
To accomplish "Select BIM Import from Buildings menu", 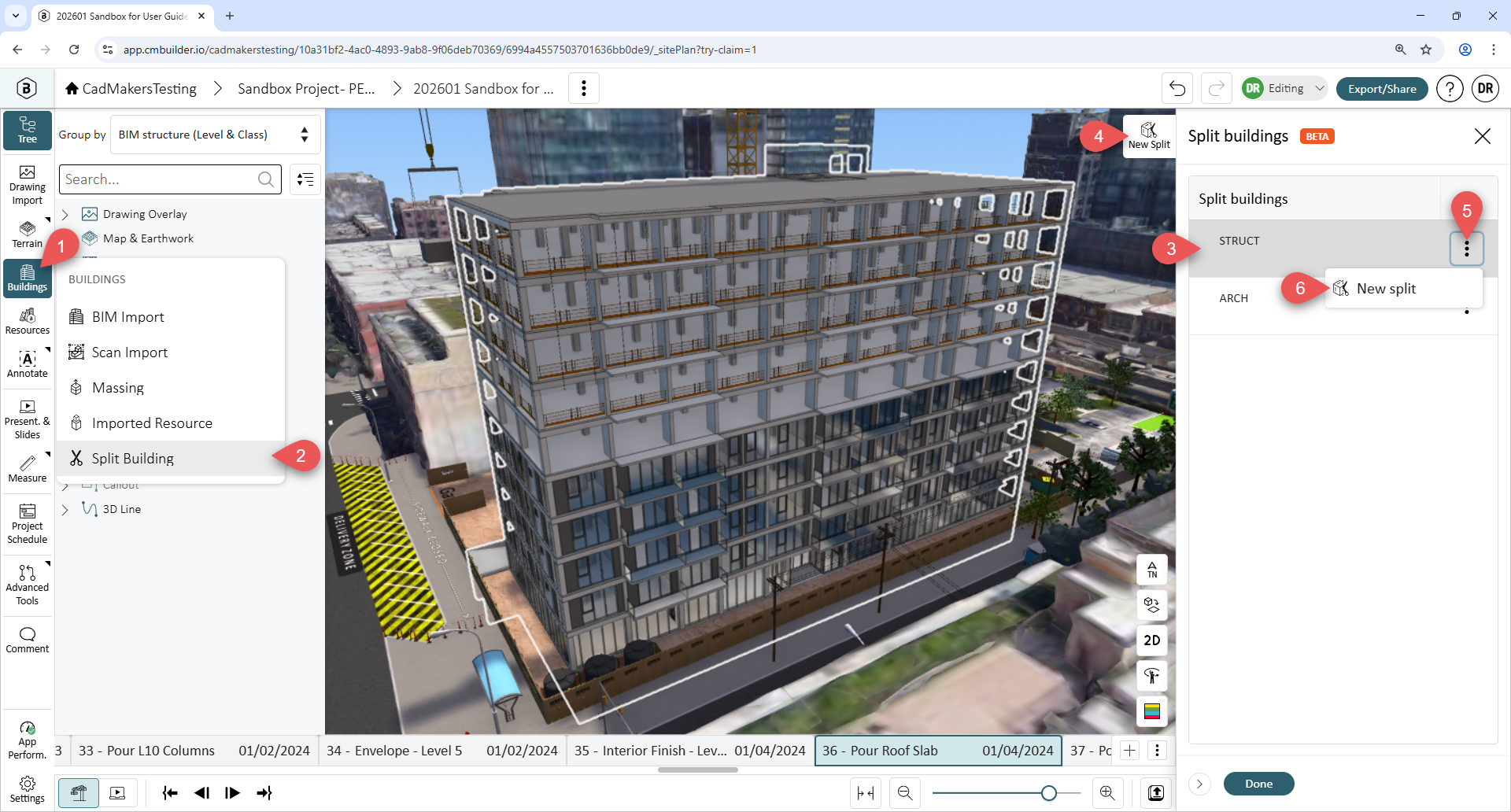I will coord(171,316).
